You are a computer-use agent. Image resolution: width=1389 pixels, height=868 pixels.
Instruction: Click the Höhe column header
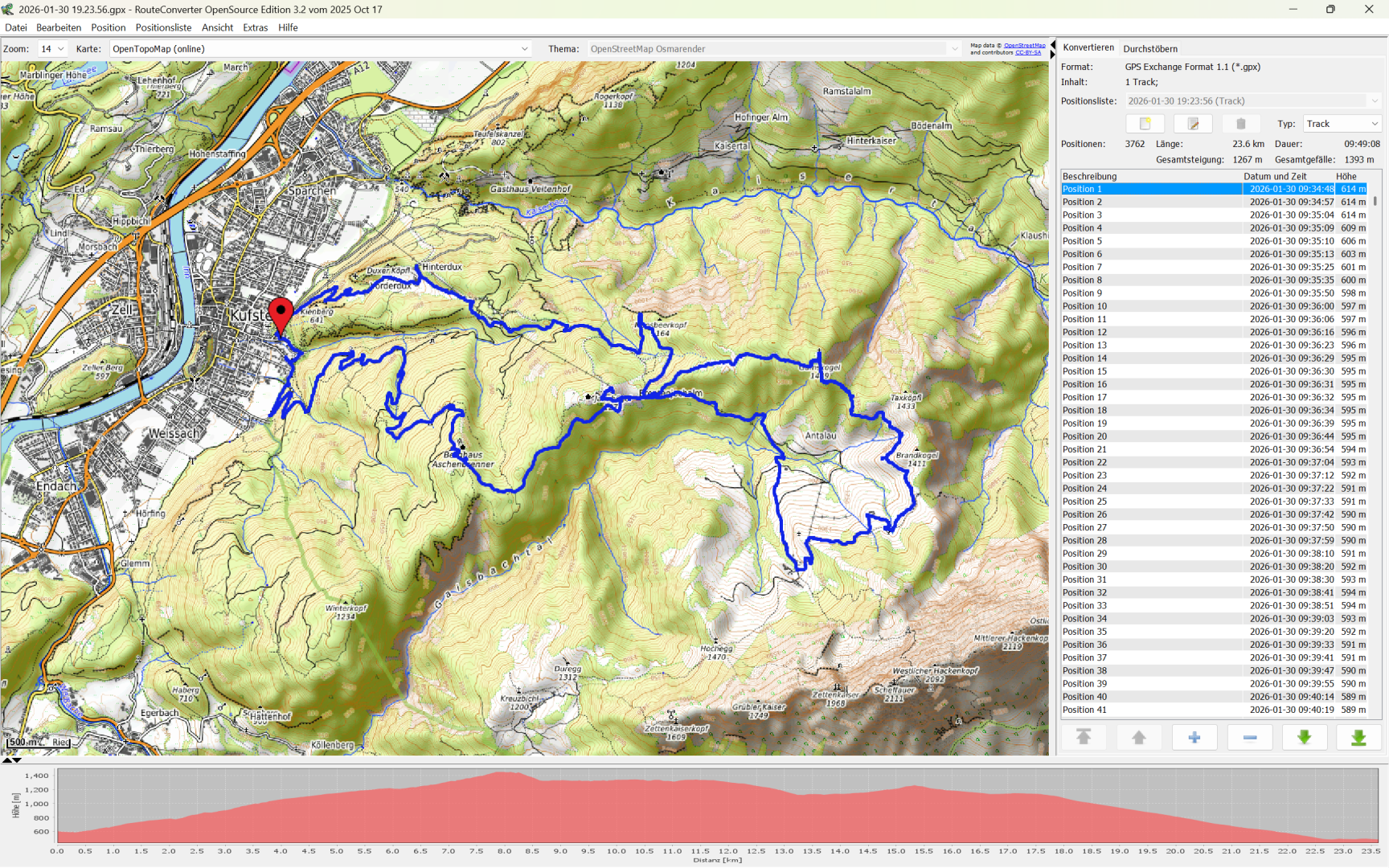[1346, 176]
